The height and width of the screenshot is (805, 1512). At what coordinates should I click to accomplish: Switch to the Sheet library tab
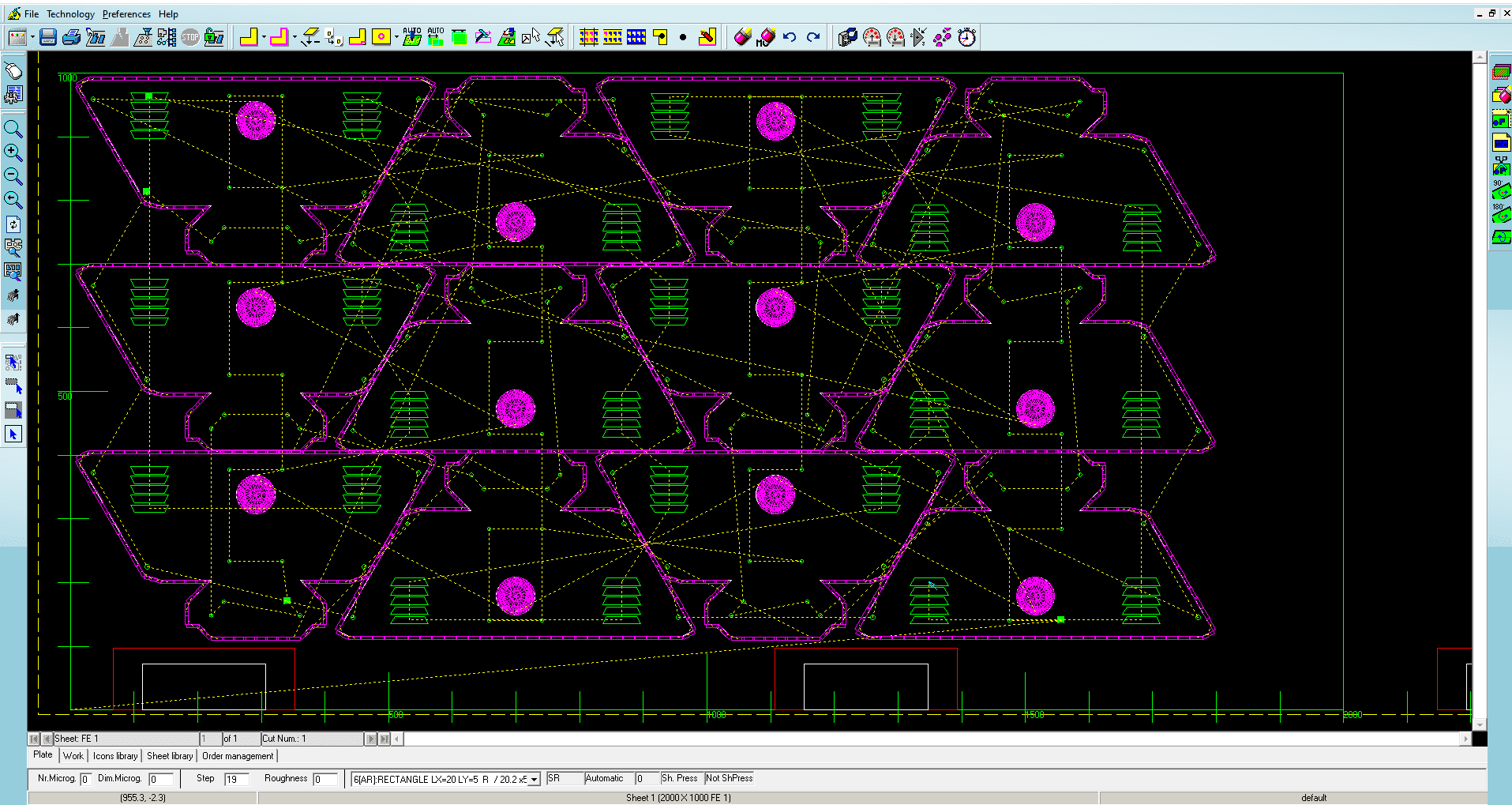pos(170,756)
